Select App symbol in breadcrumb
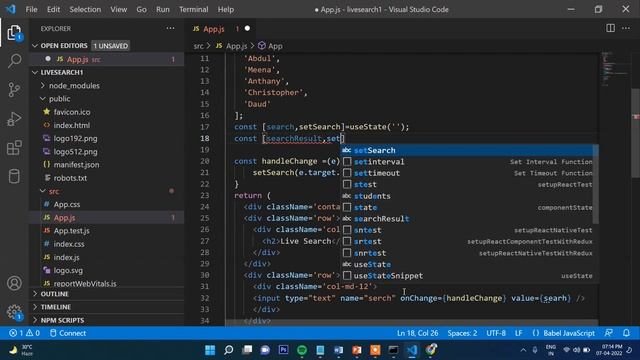Image resolution: width=640 pixels, height=360 pixels. (x=270, y=46)
